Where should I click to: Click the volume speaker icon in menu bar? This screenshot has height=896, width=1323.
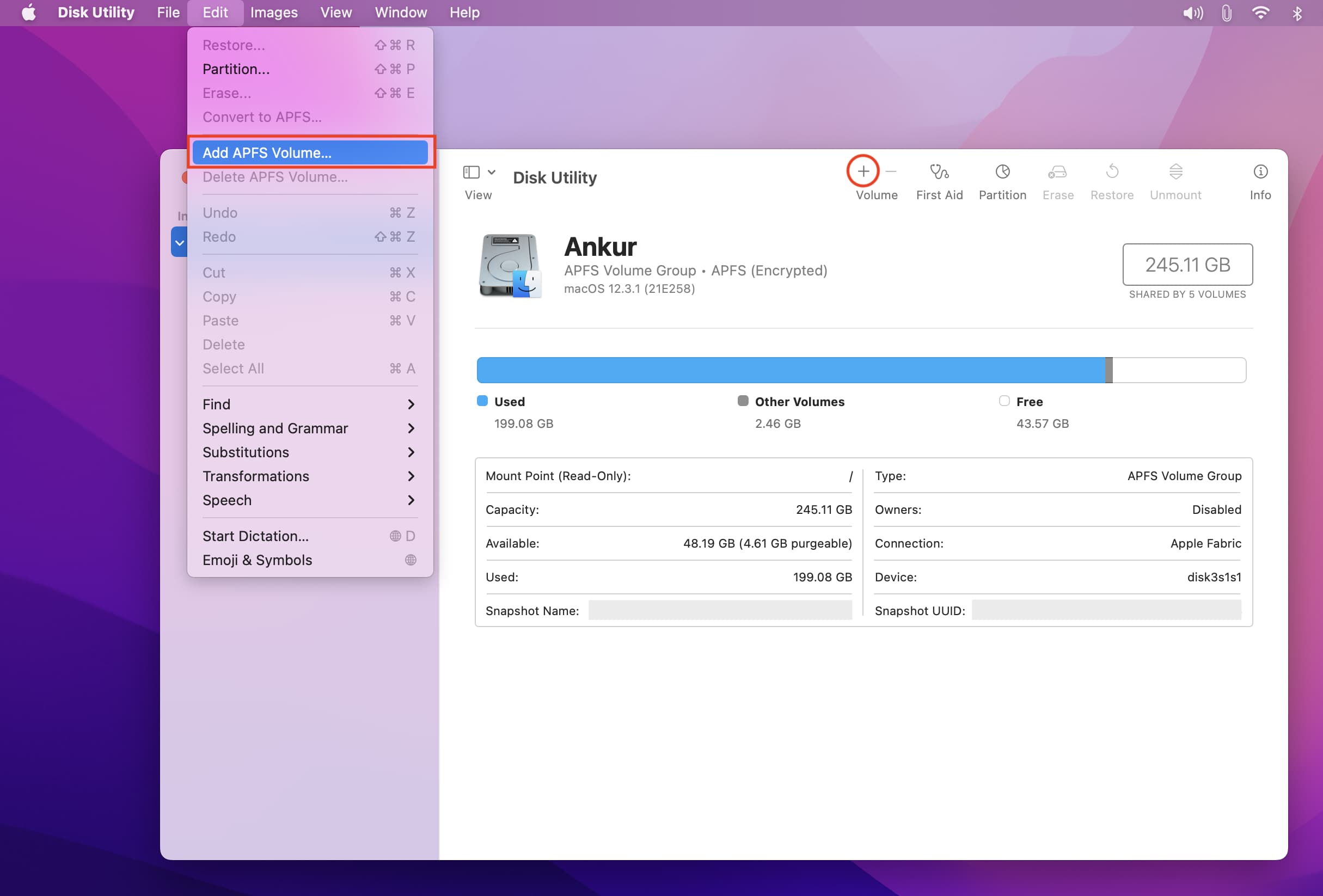tap(1192, 13)
